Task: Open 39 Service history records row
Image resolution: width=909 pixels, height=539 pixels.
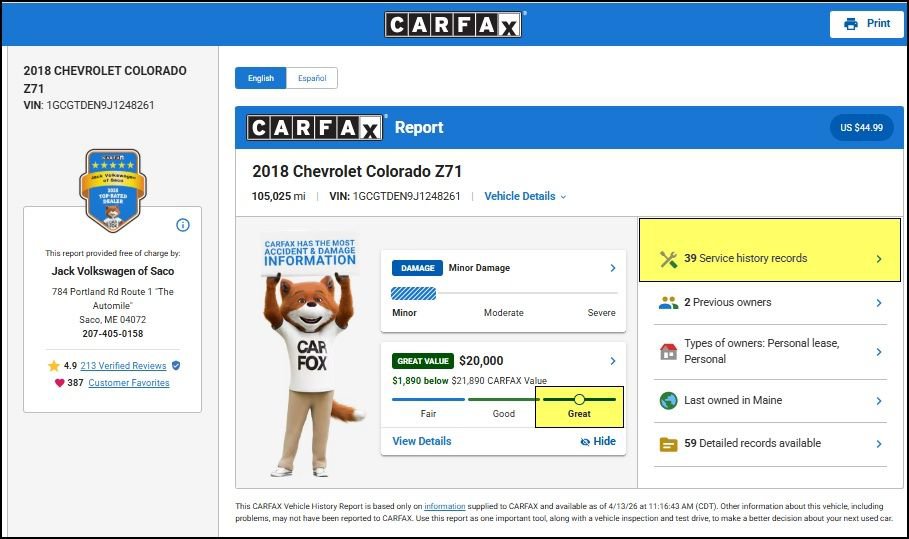Action: click(x=770, y=259)
